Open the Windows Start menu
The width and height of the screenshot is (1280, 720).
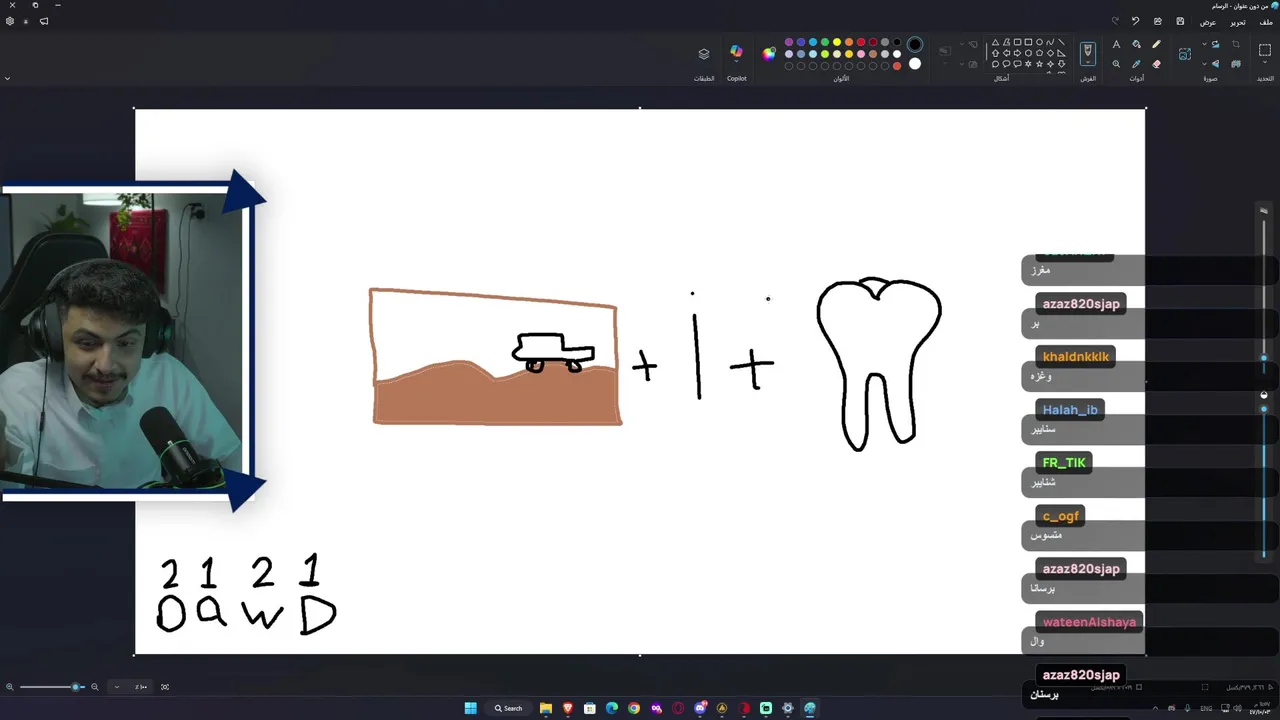470,708
